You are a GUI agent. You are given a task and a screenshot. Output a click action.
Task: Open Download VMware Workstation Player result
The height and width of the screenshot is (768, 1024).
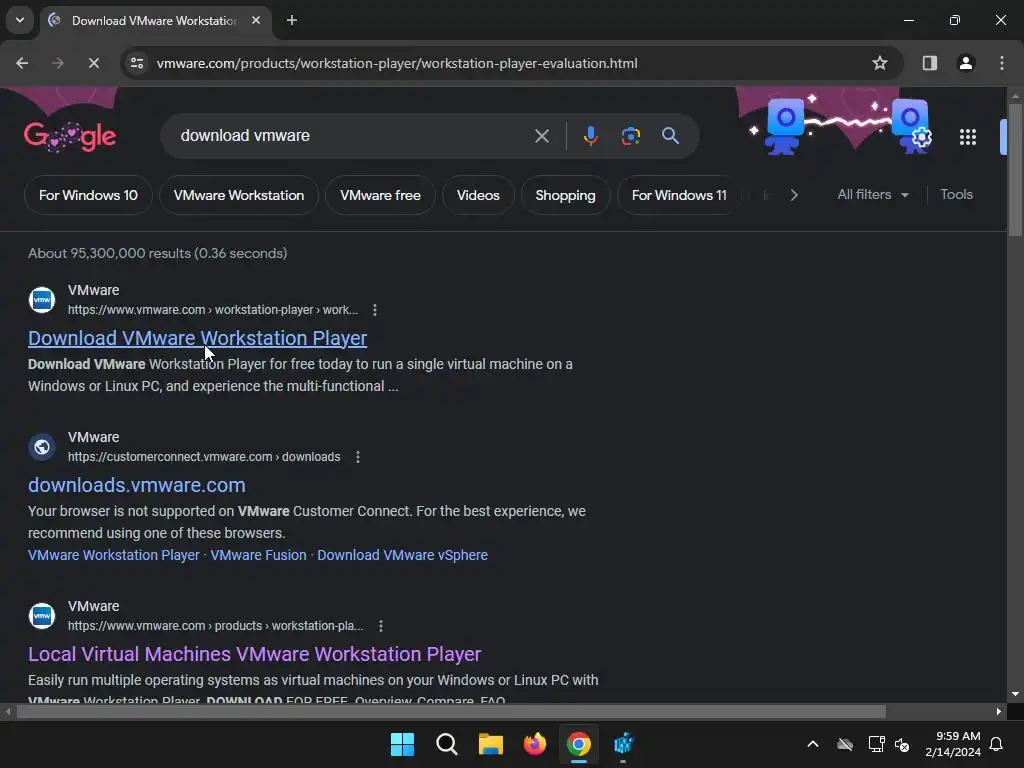(197, 338)
